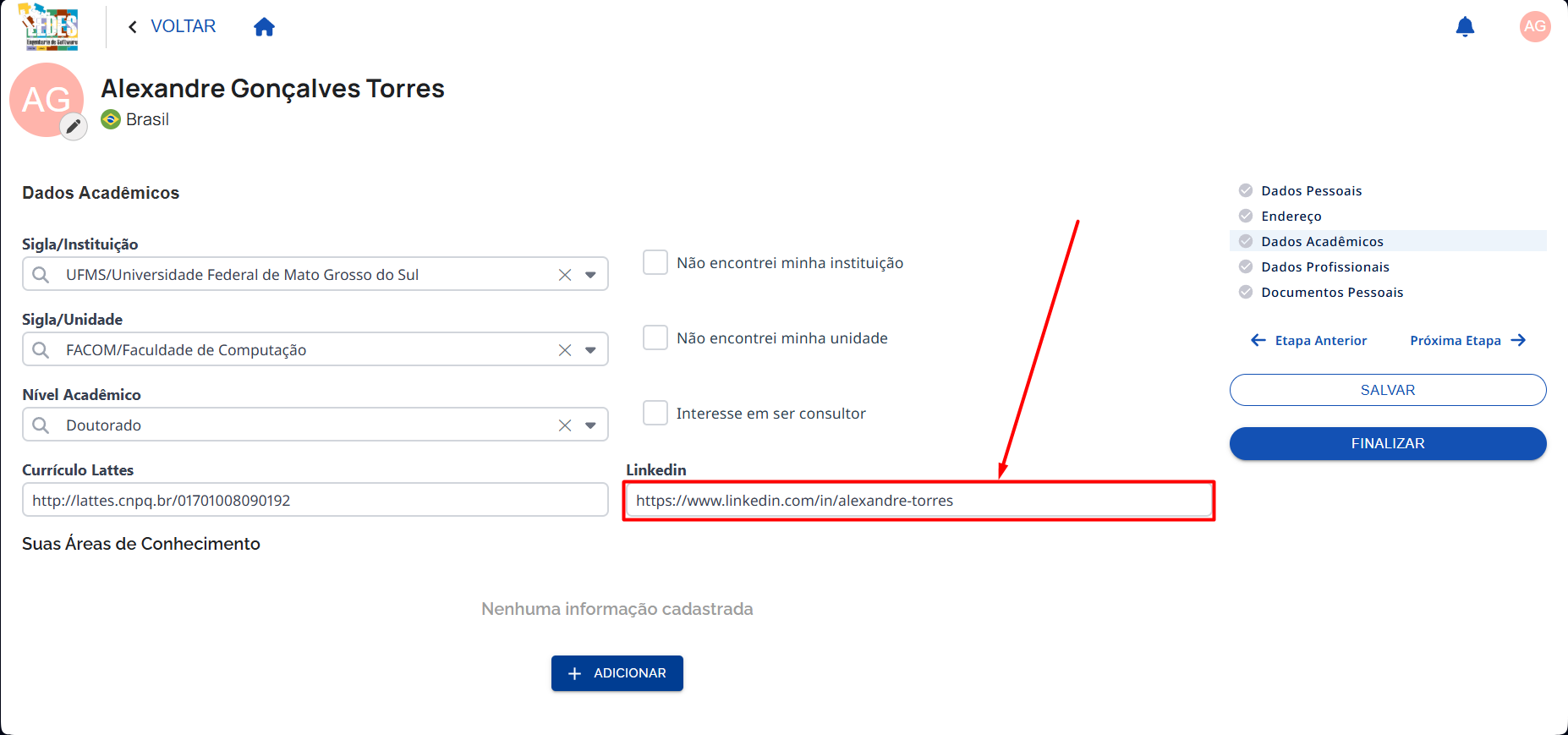
Task: Click ADICIONAR knowledge area button
Action: click(617, 673)
